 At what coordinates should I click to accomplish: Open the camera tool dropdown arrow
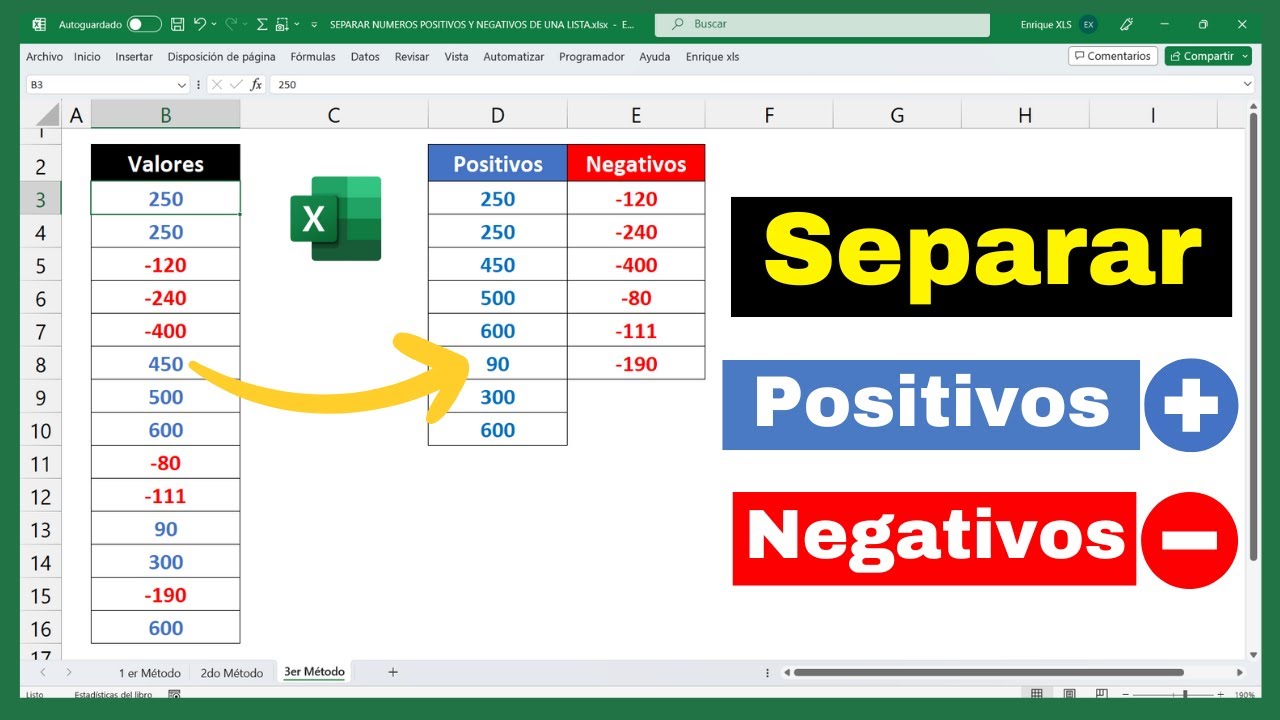[297, 24]
